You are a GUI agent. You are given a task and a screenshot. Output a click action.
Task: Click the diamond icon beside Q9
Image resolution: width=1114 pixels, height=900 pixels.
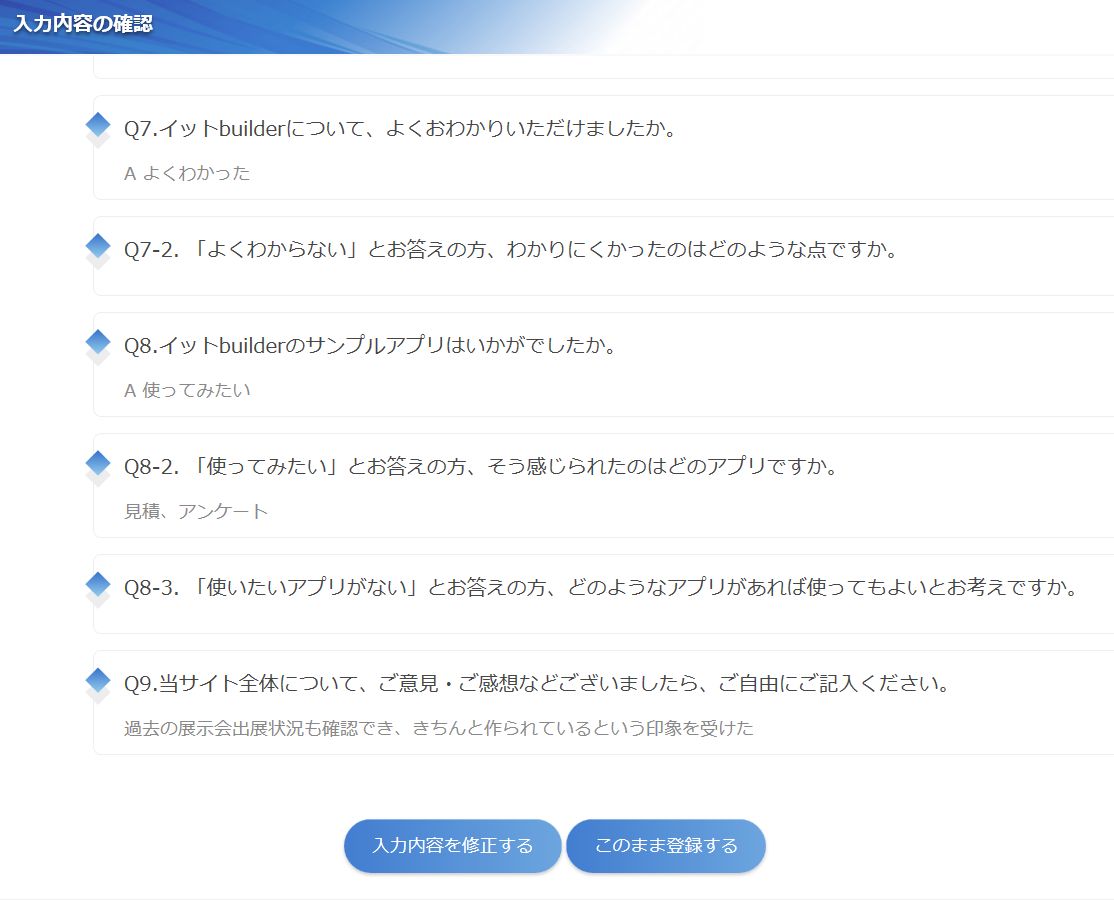pos(98,681)
